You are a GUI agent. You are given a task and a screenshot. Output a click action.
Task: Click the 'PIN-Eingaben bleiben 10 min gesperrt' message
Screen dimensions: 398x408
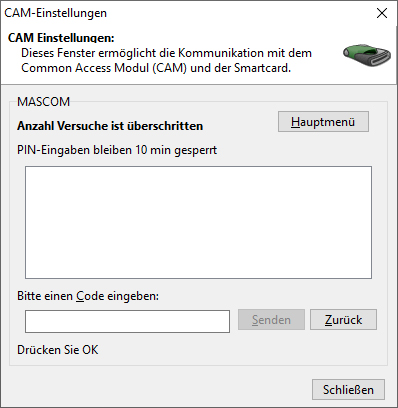(x=117, y=150)
